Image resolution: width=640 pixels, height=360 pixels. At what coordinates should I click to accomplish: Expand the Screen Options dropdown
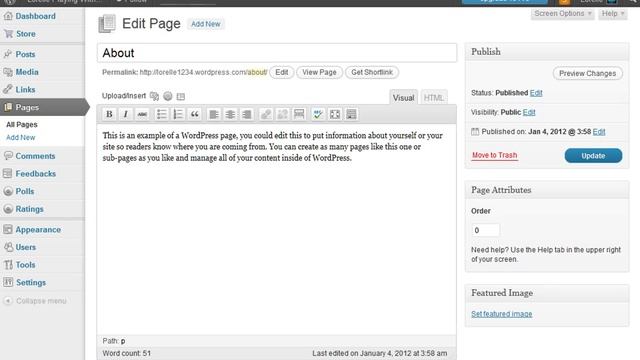pos(562,13)
